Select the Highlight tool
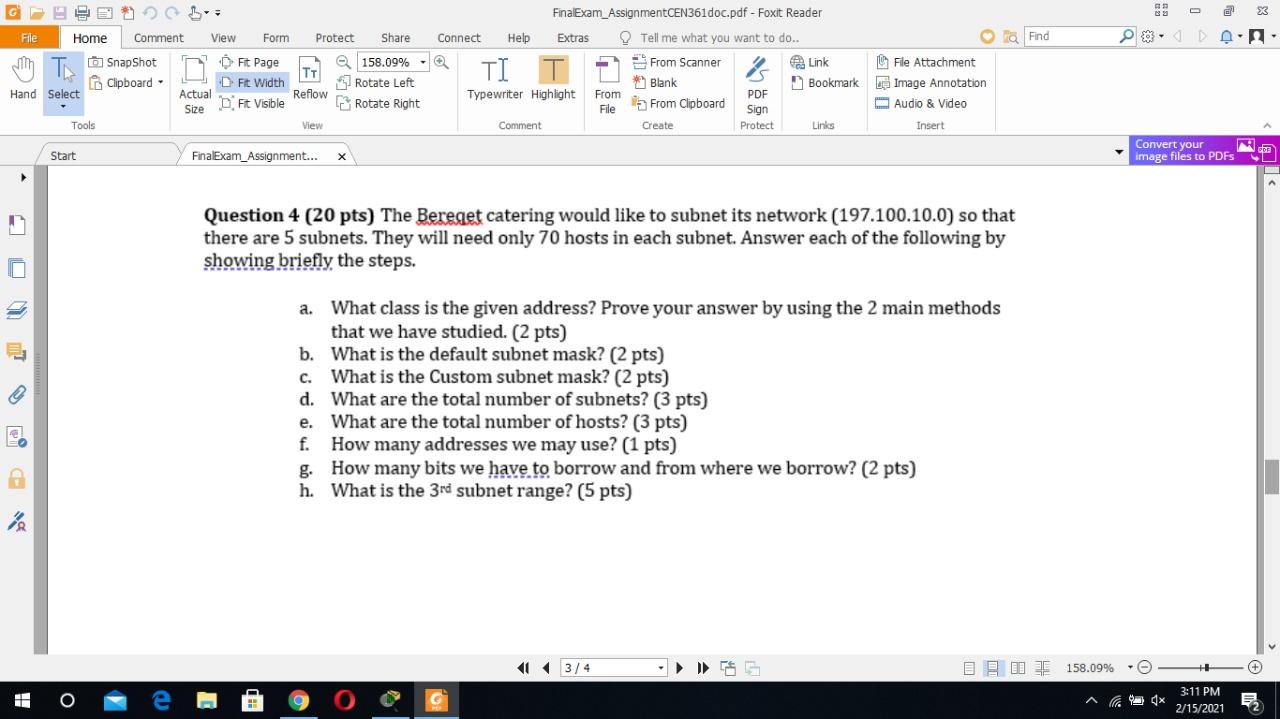This screenshot has width=1280, height=719. coord(552,80)
